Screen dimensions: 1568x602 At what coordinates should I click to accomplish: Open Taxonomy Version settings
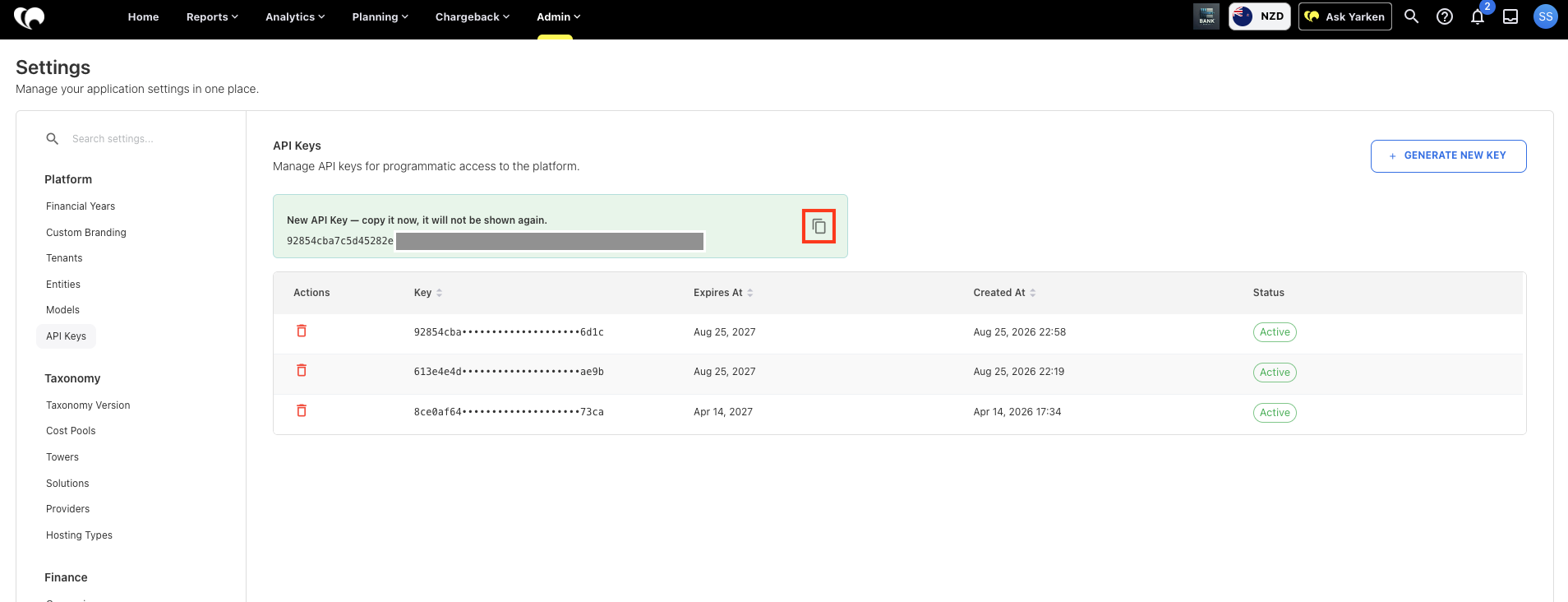(x=88, y=405)
